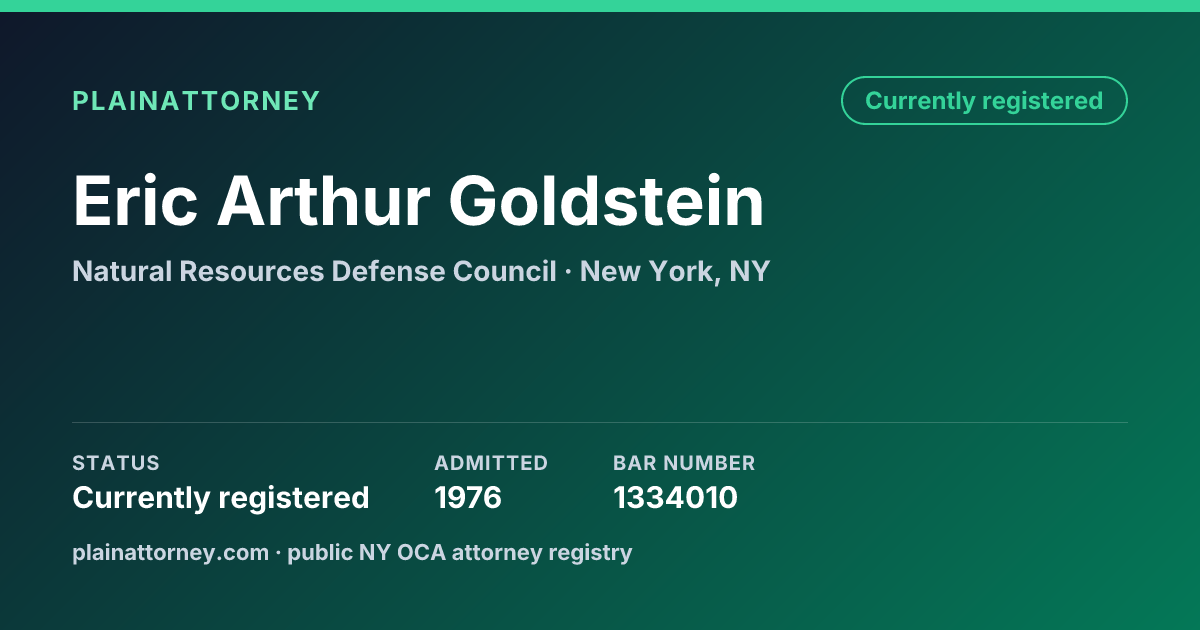The height and width of the screenshot is (630, 1200).
Task: Click the Currently registered pill badge
Action: click(x=984, y=101)
